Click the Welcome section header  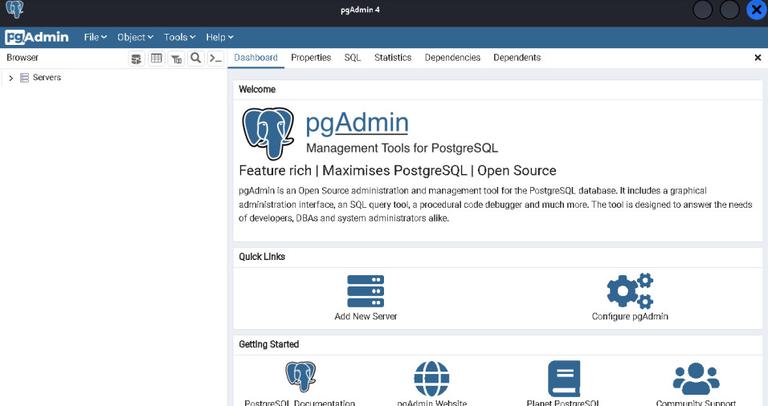tap(257, 89)
